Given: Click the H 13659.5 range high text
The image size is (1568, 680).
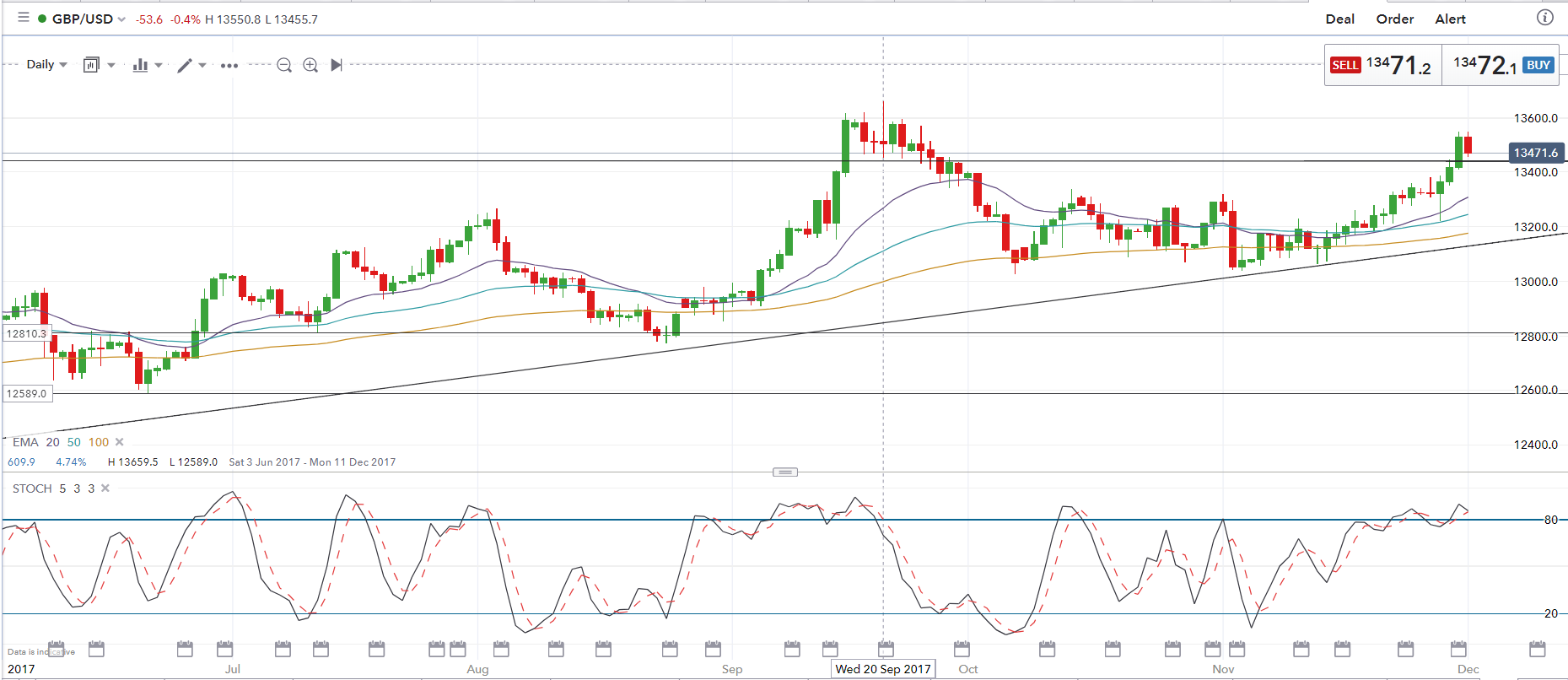Looking at the screenshot, I should [132, 461].
